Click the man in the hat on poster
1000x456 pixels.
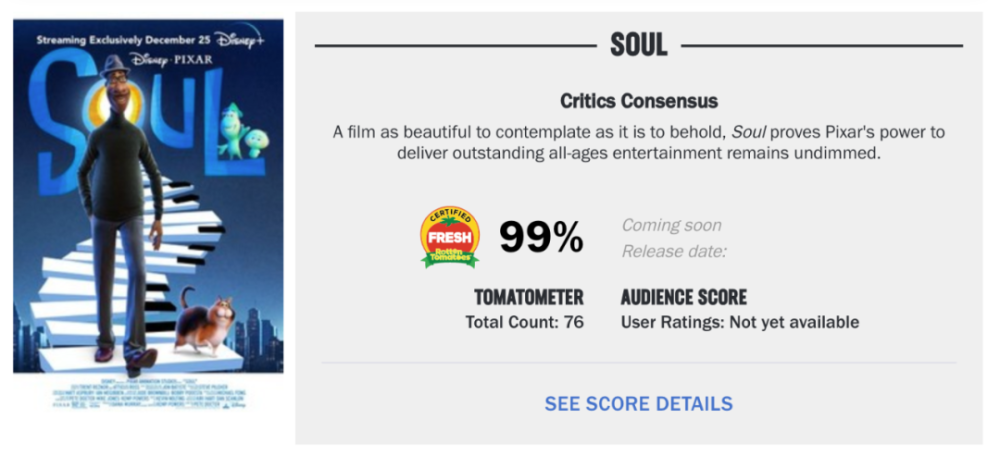click(118, 200)
